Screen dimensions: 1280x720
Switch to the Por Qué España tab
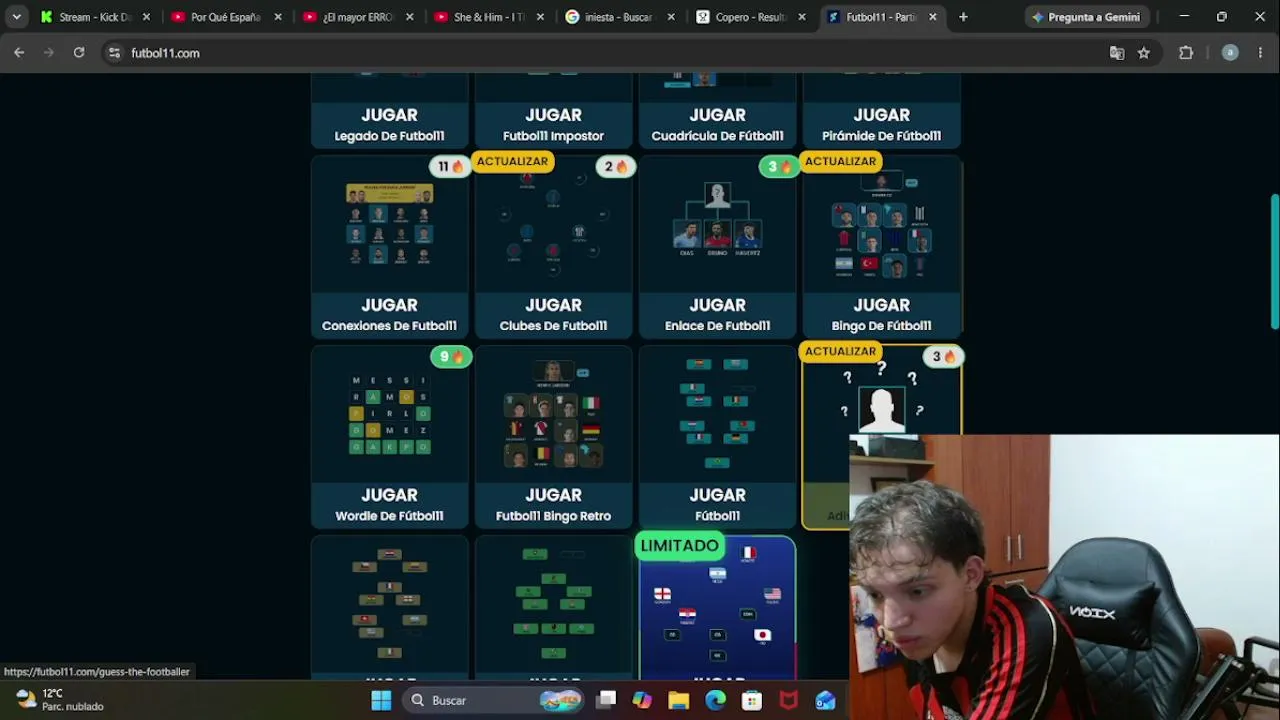coord(225,17)
